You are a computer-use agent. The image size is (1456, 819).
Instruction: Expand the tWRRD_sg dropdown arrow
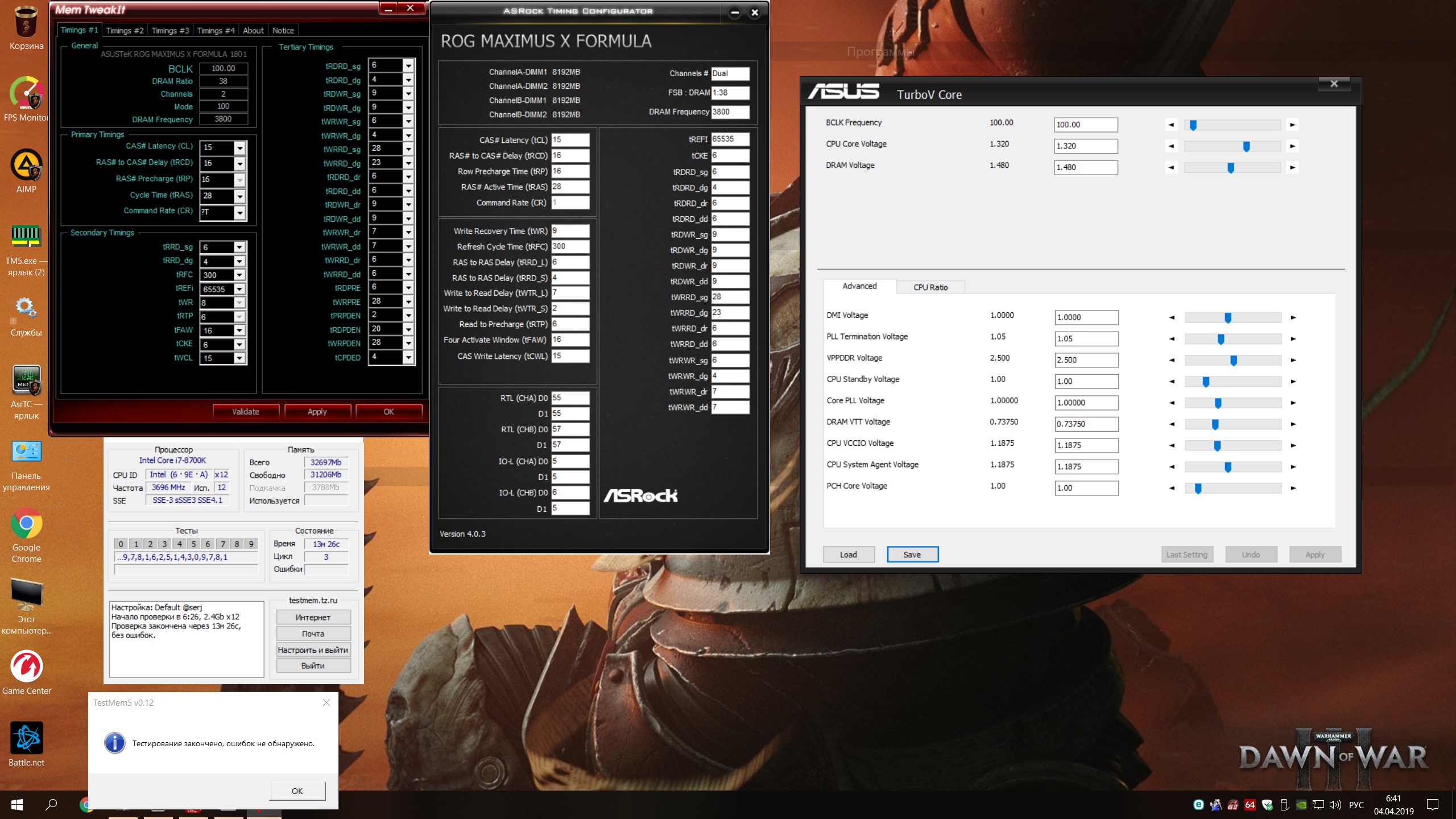(408, 149)
